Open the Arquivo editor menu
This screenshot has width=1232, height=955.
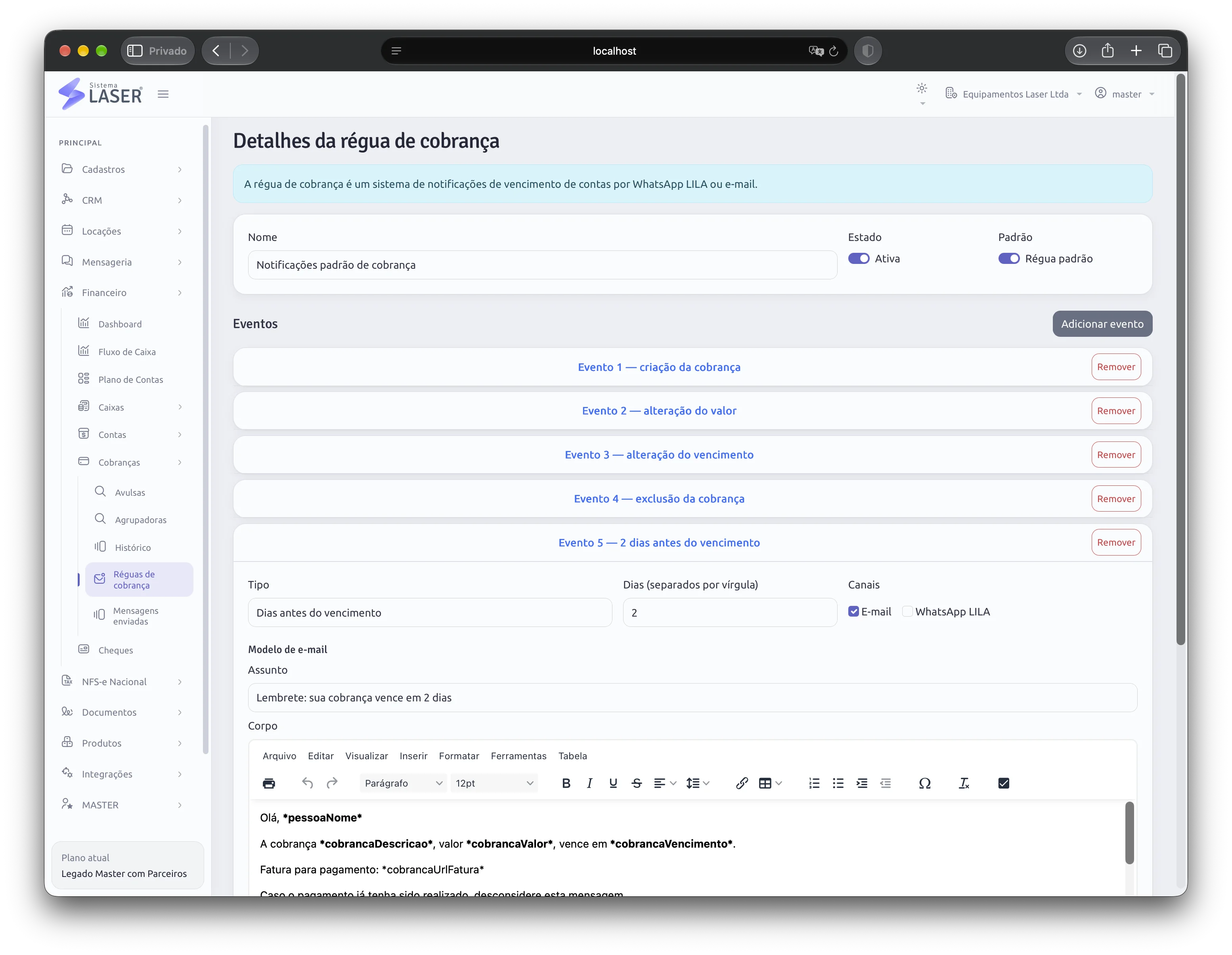pos(279,756)
